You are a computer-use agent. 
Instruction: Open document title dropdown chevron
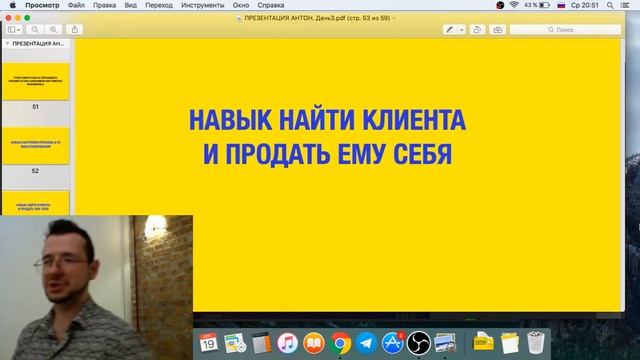(x=394, y=18)
